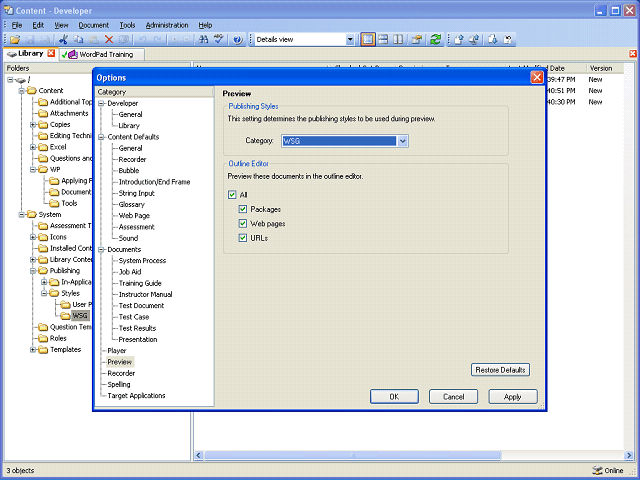Click the Version column header

pyautogui.click(x=605, y=68)
